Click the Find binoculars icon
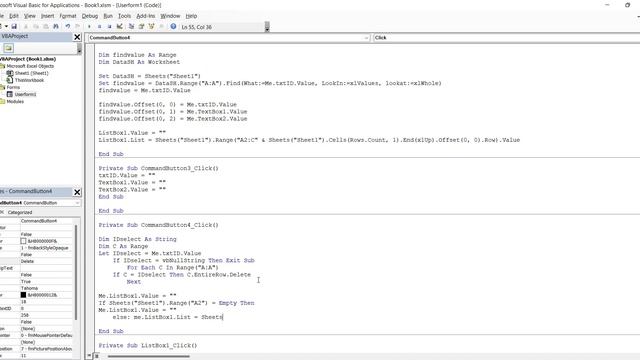Screen dimensions: 640x360 tap(56, 27)
